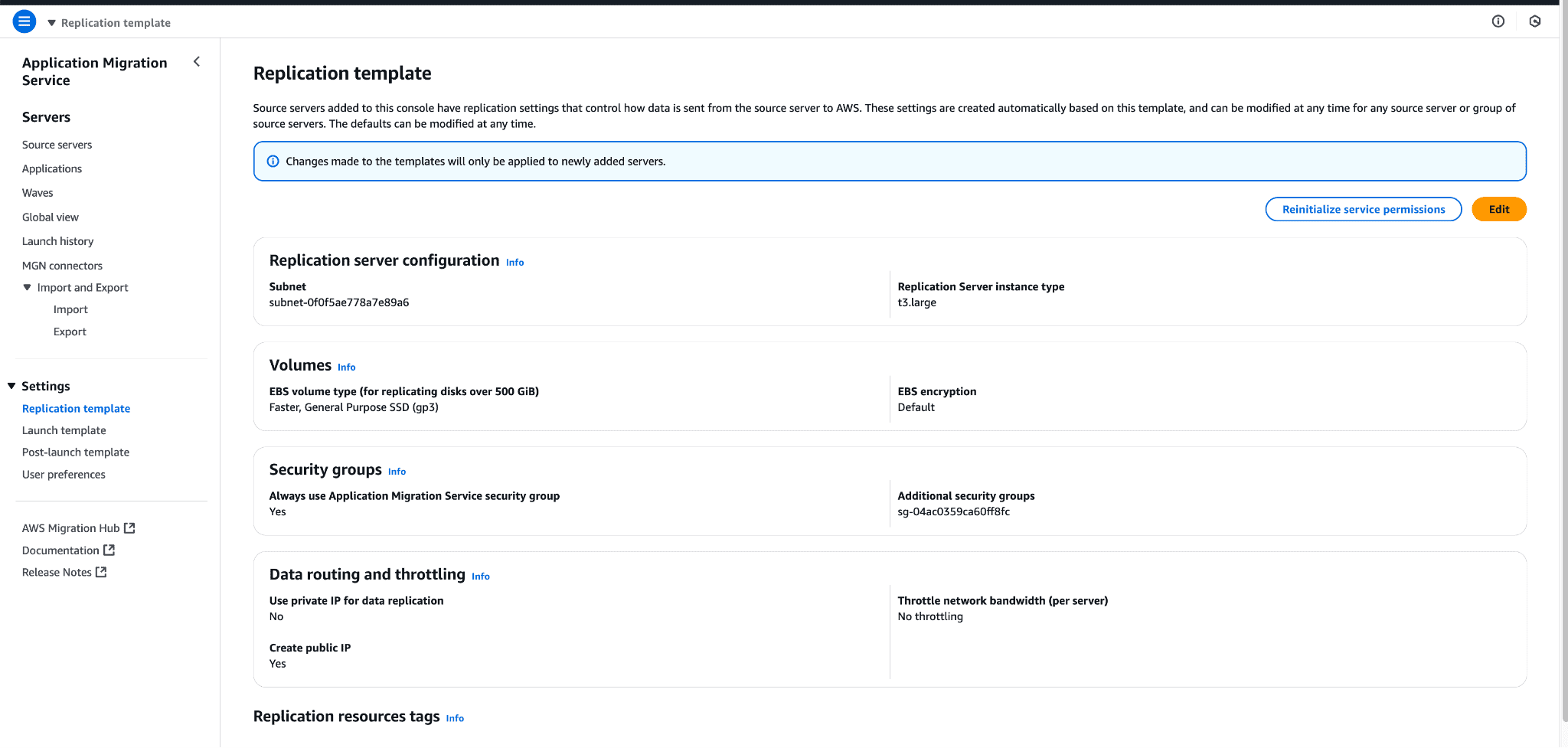
Task: Click the hexagon settings icon at top right
Action: coord(1535,21)
